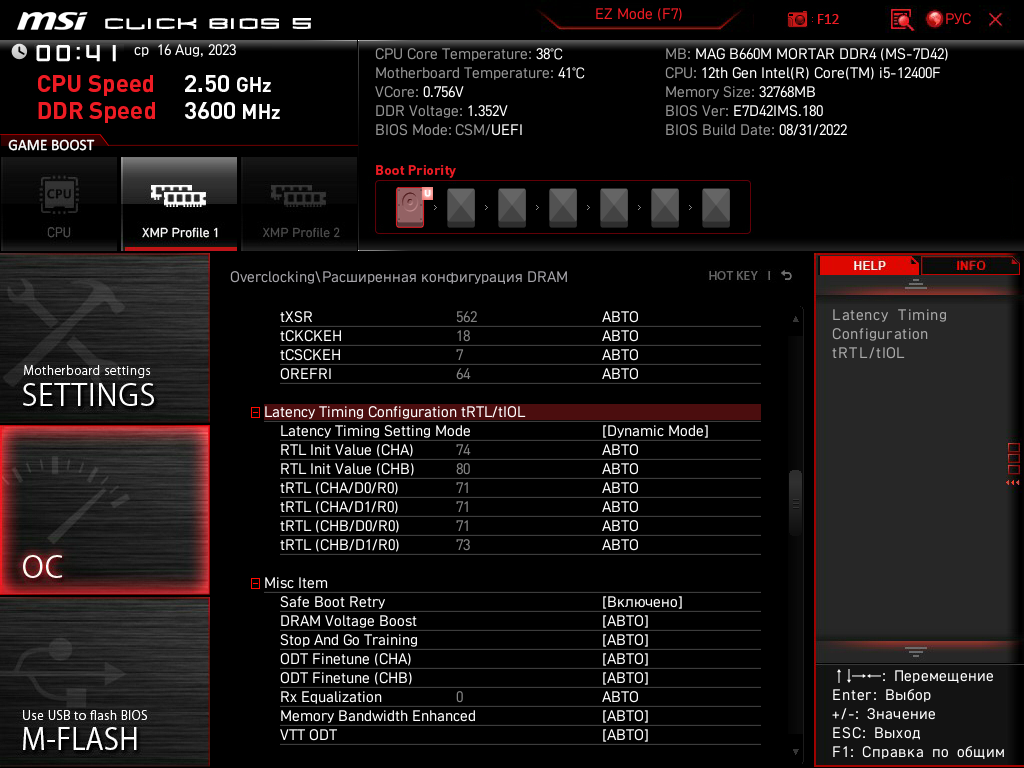Open VTT ODT АВТО option

(x=625, y=735)
